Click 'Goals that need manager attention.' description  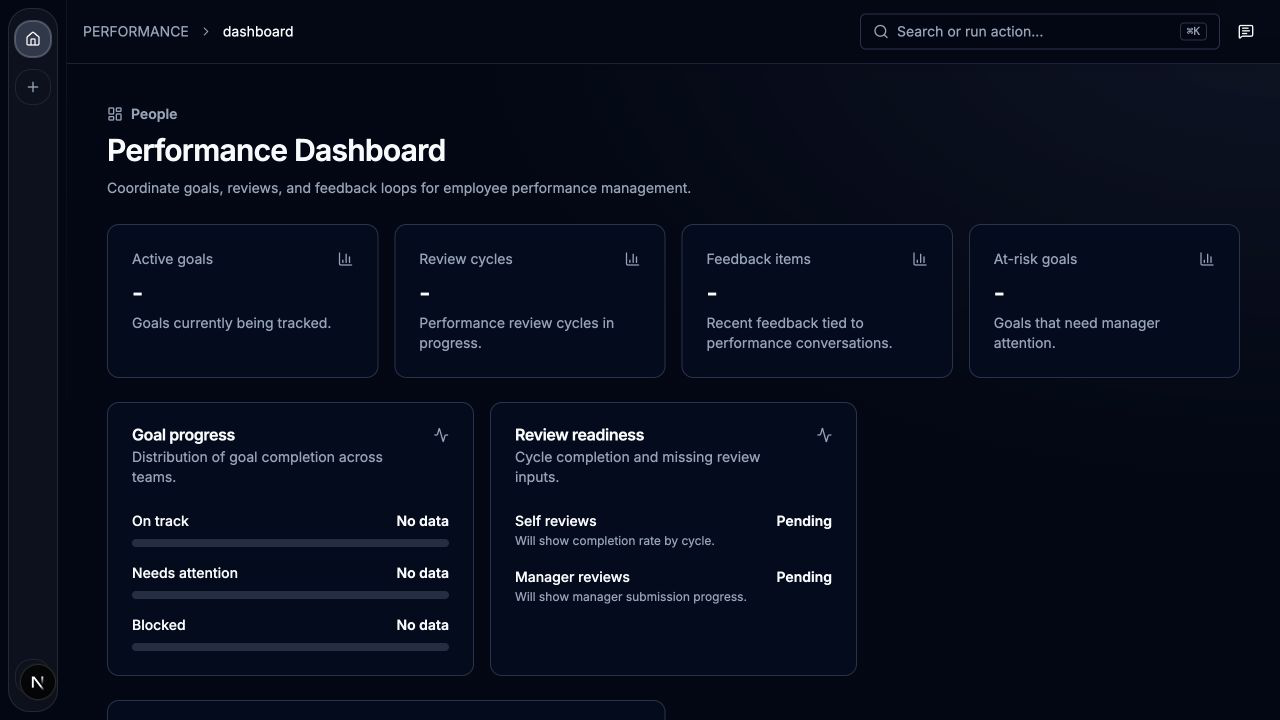coord(1076,333)
